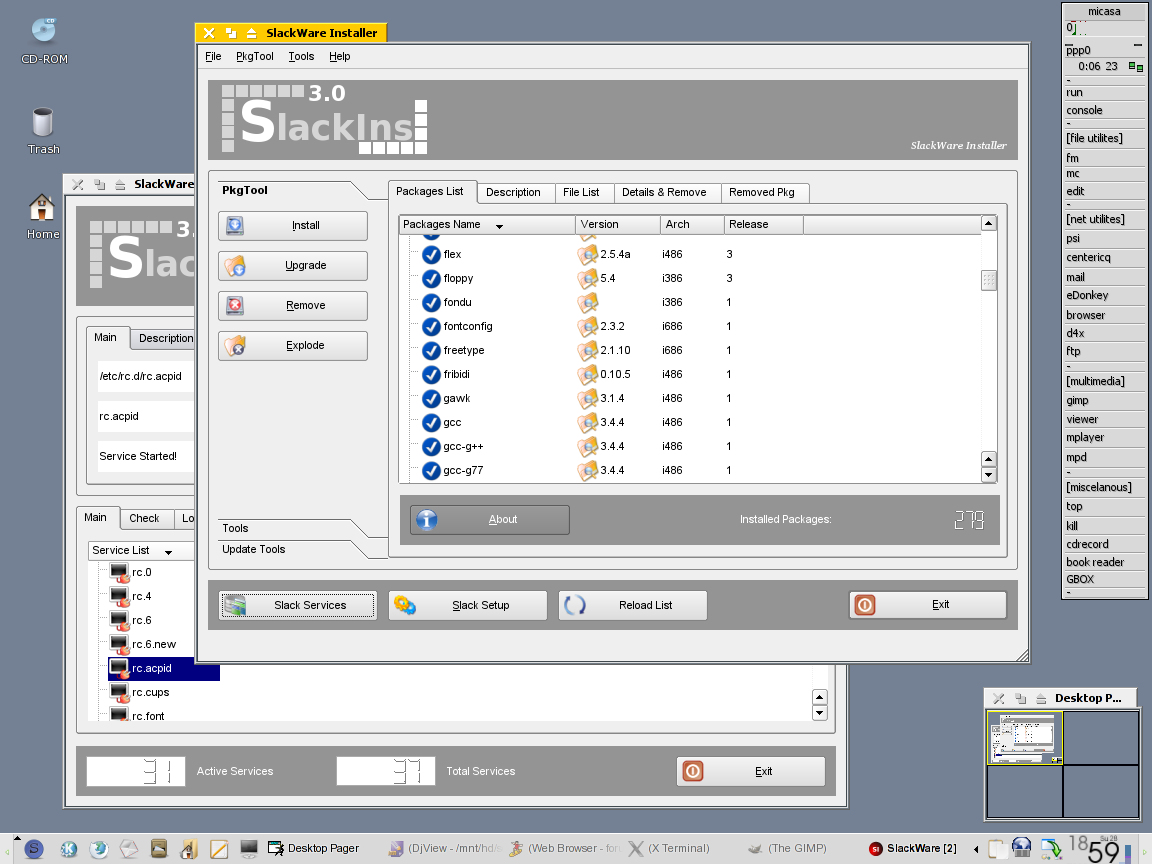Click Exit in the services window
Screen dimensions: 1152x864
[751, 771]
